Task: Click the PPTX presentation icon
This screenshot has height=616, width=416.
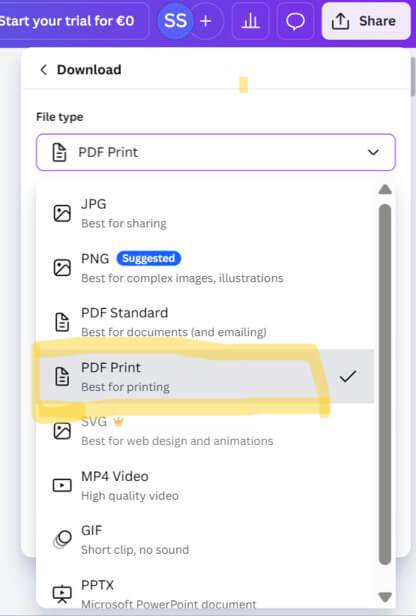Action: coord(62,594)
